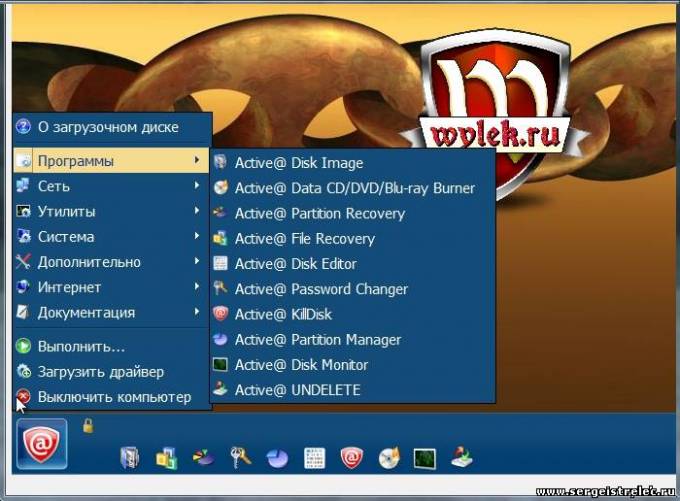Click the Password Changer icon in submenu
This screenshot has height=501, width=680.
pyautogui.click(x=220, y=288)
